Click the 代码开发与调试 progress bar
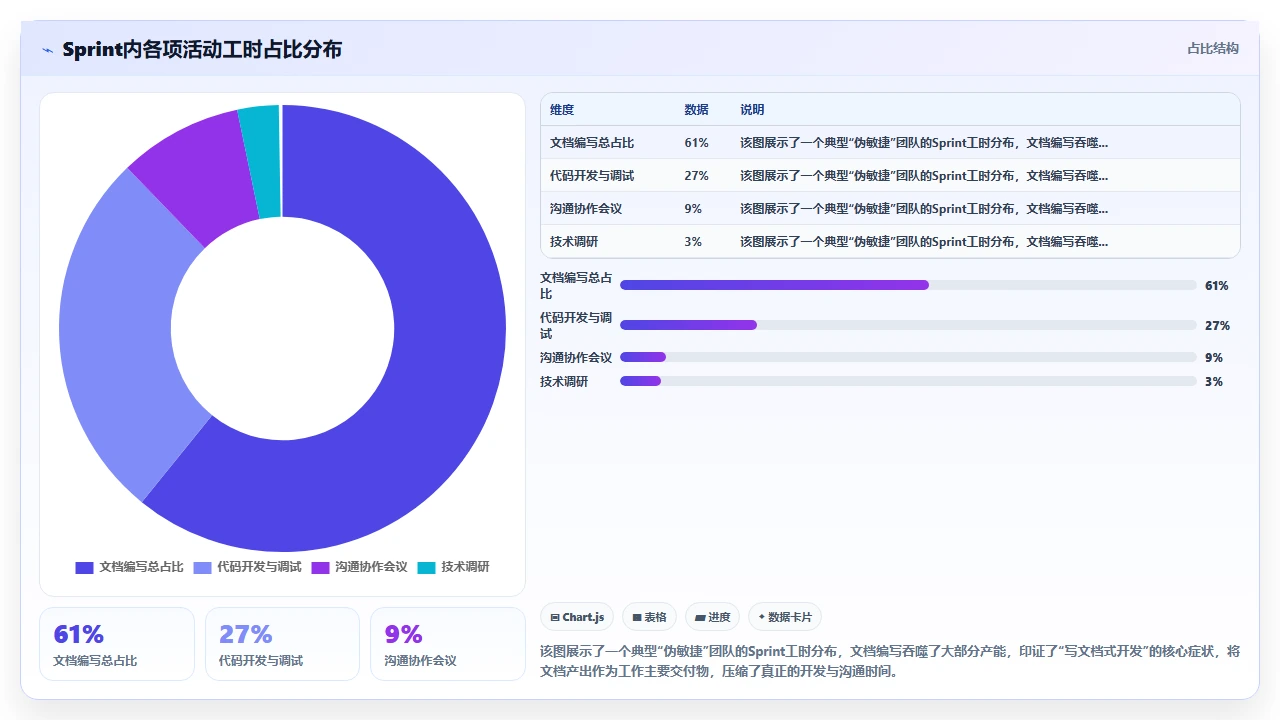 [908, 325]
